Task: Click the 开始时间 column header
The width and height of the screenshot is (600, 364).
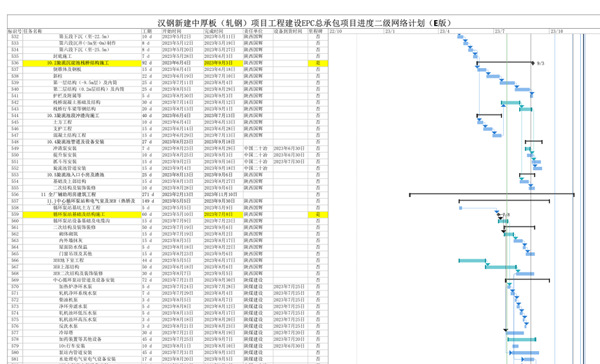Action: coord(171,31)
